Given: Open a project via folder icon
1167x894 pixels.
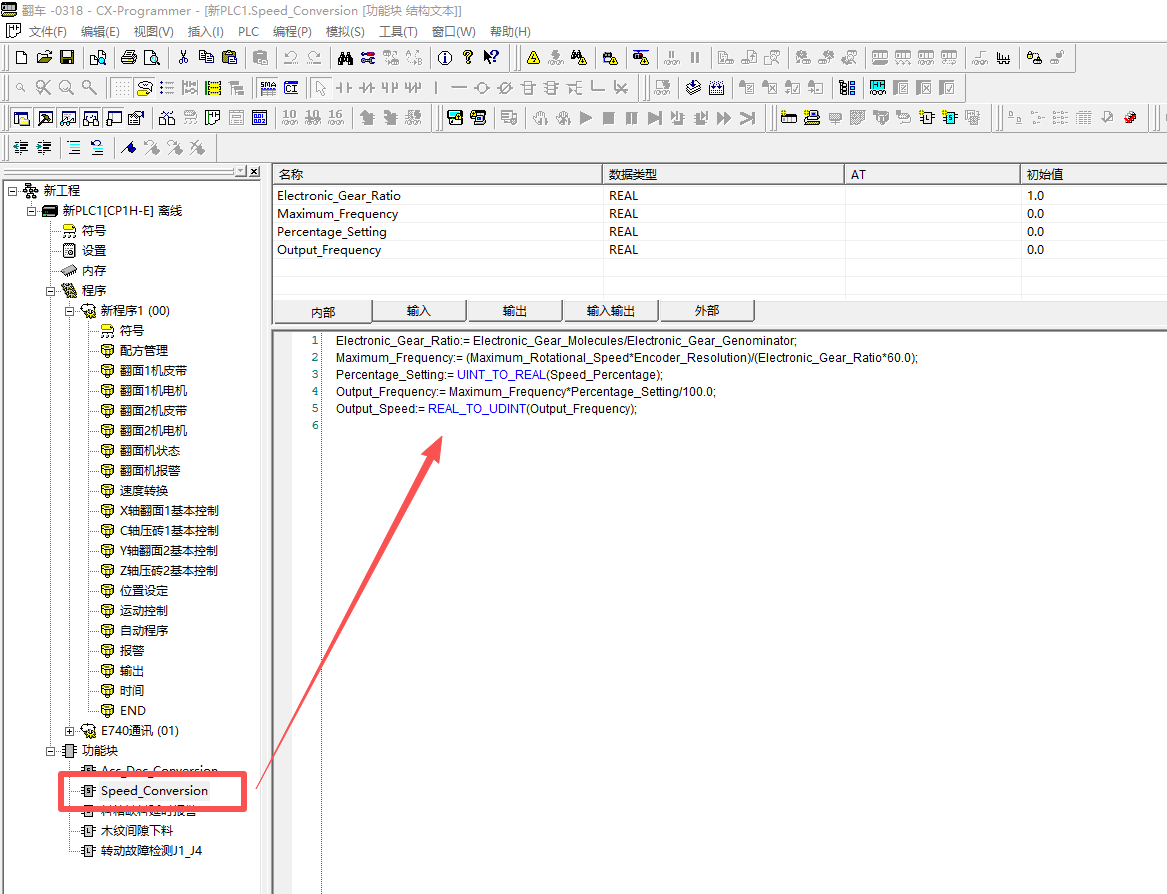Looking at the screenshot, I should [45, 58].
